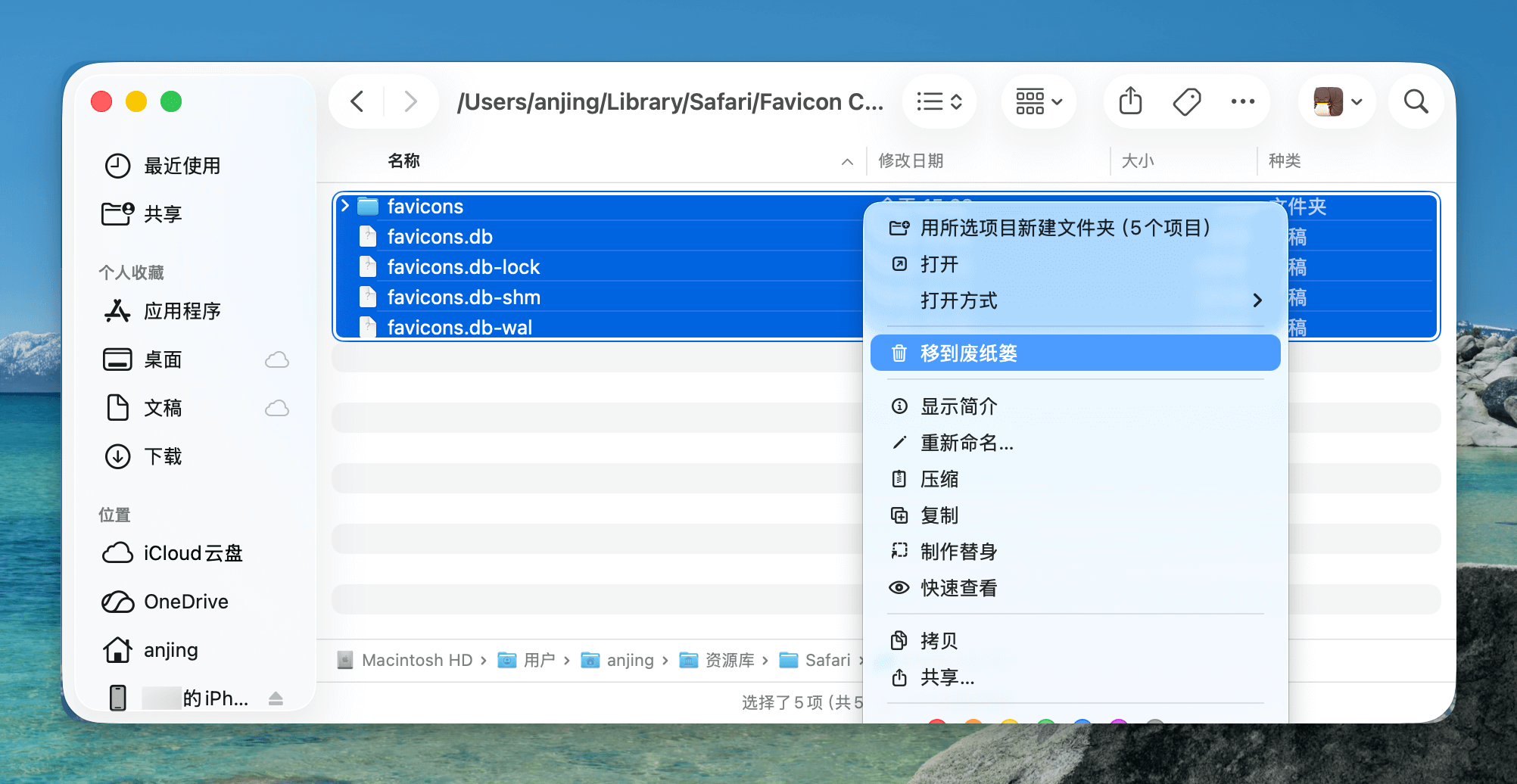Choose 共享… in context menu

tap(1075, 677)
